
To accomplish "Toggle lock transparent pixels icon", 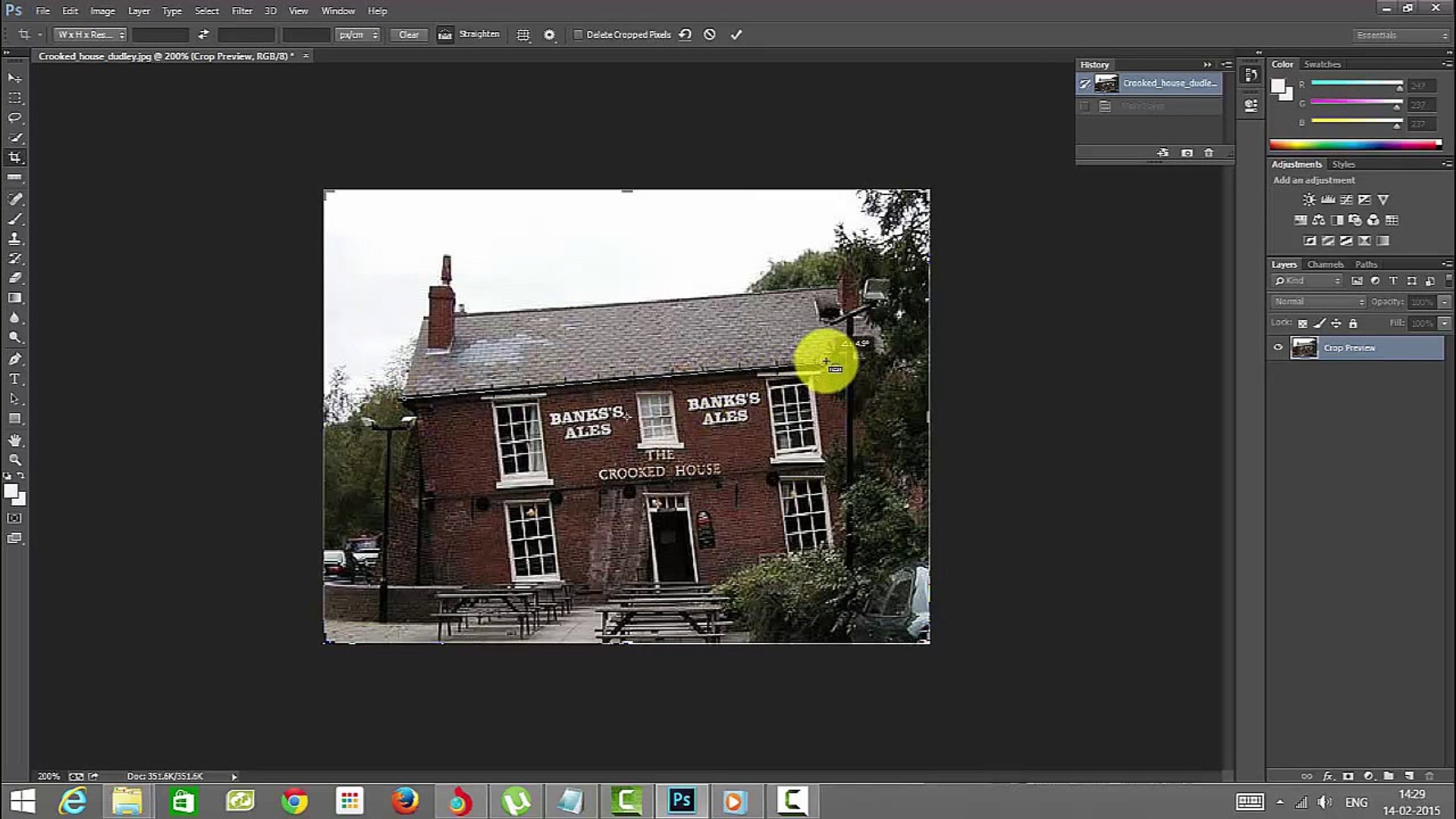I will (x=1302, y=324).
